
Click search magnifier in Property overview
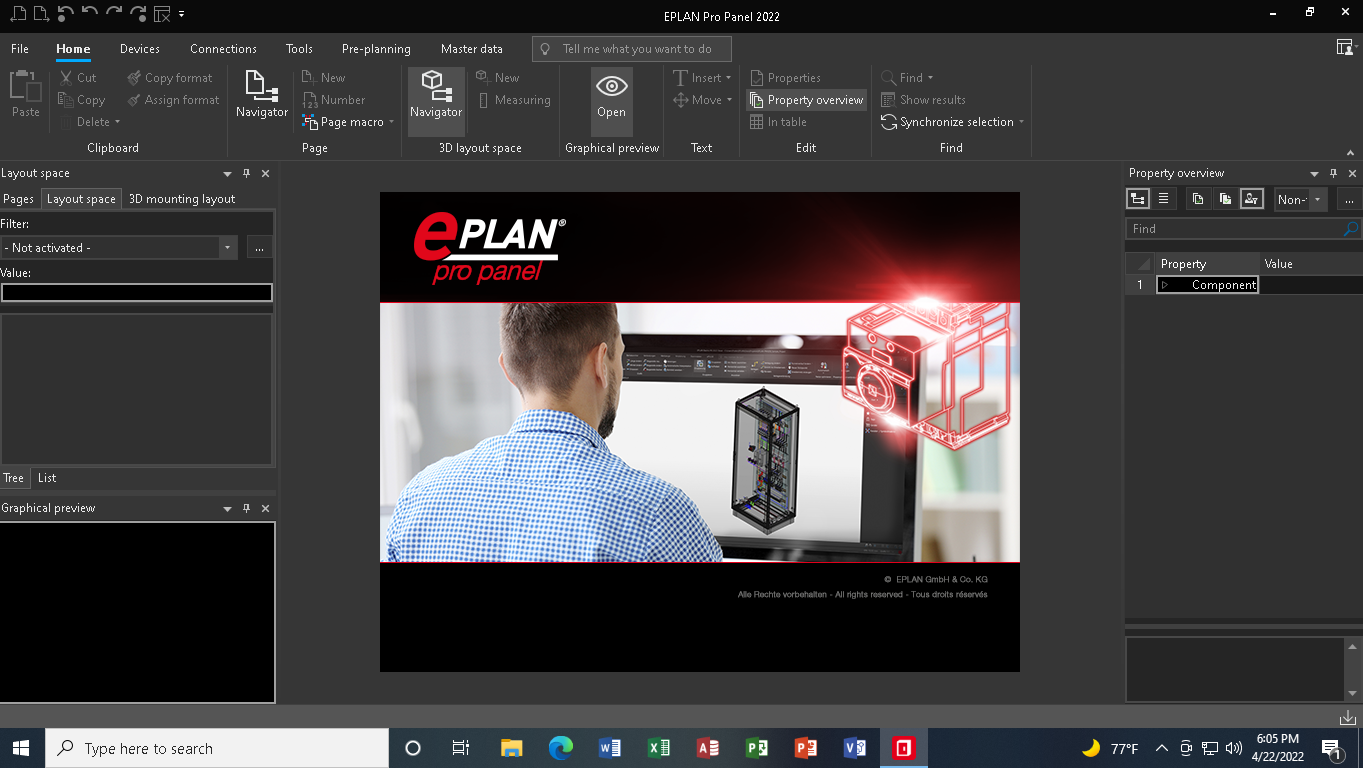point(1352,229)
